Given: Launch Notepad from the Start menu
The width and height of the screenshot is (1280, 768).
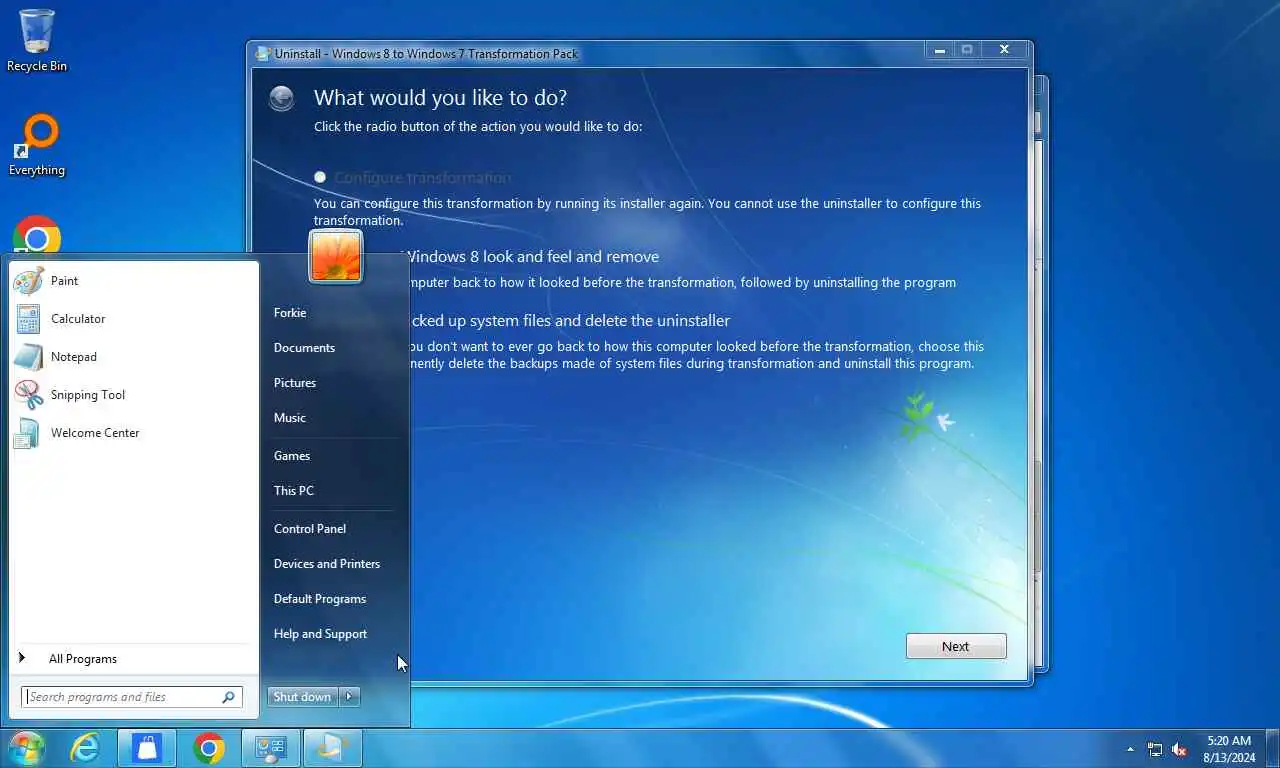Looking at the screenshot, I should click(133, 357).
